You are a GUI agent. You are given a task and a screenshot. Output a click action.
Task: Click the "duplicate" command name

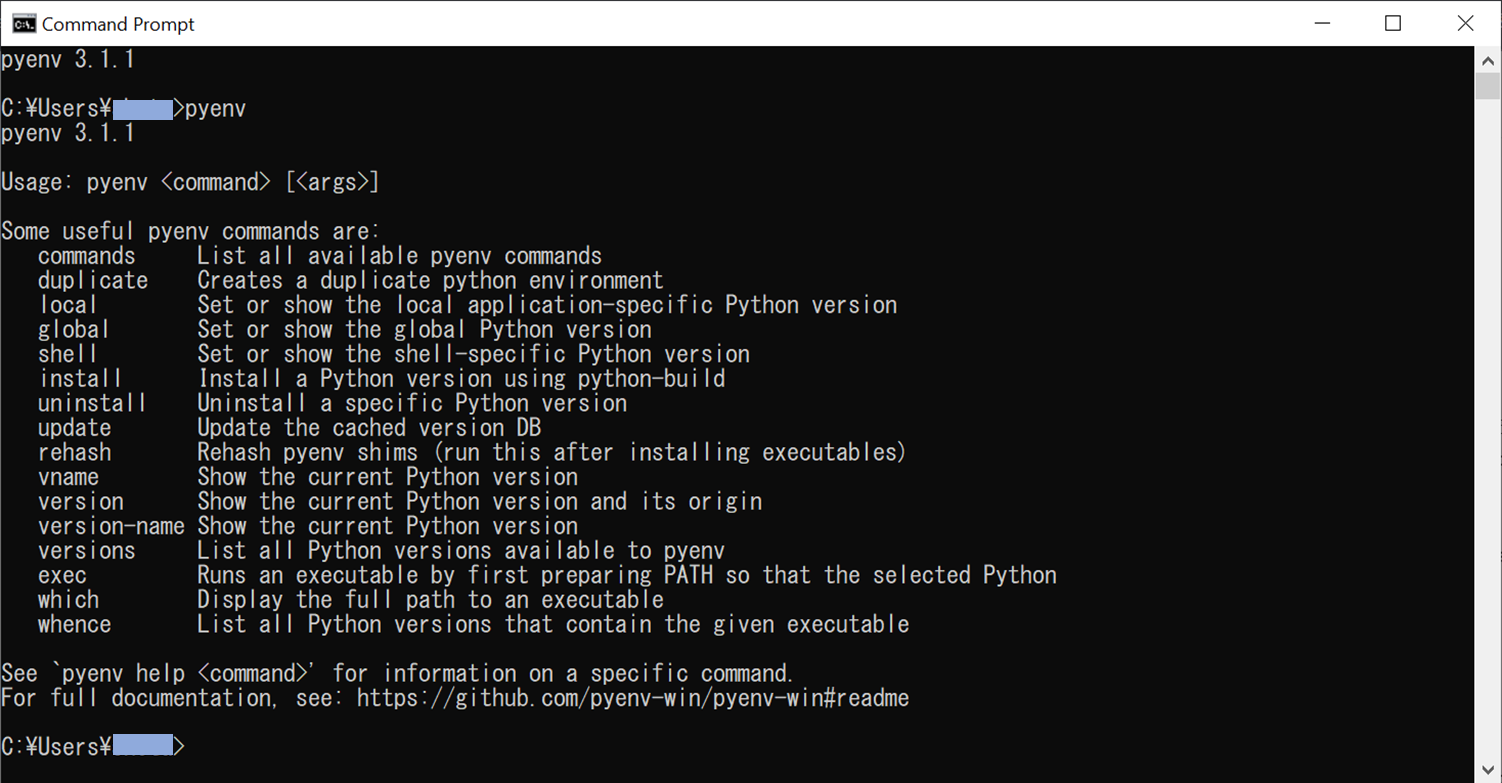93,280
